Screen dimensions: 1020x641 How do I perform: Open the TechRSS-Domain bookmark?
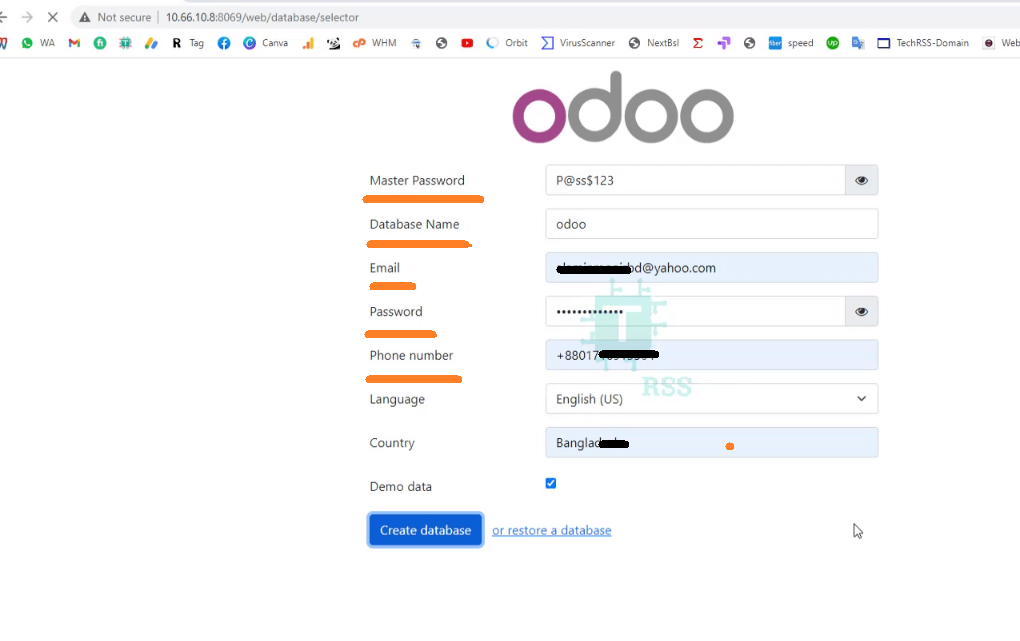[x=923, y=43]
